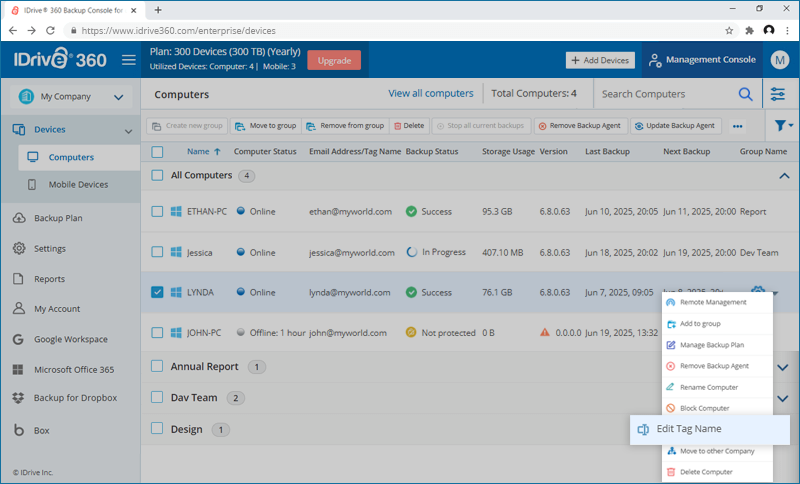This screenshot has height=484, width=800.
Task: Click the gear icon on the LYNDA row
Action: pos(758,290)
